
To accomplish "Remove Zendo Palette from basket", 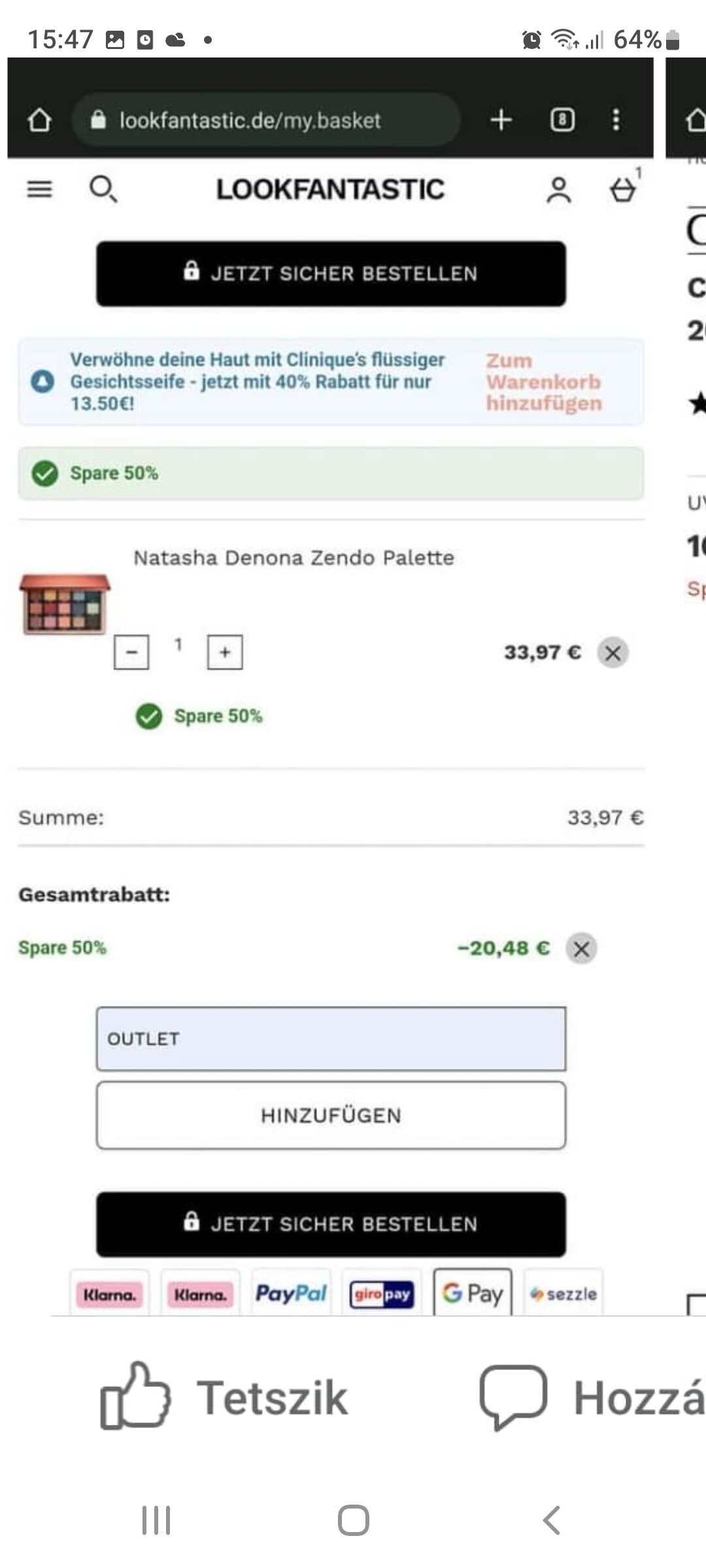I will click(x=613, y=653).
